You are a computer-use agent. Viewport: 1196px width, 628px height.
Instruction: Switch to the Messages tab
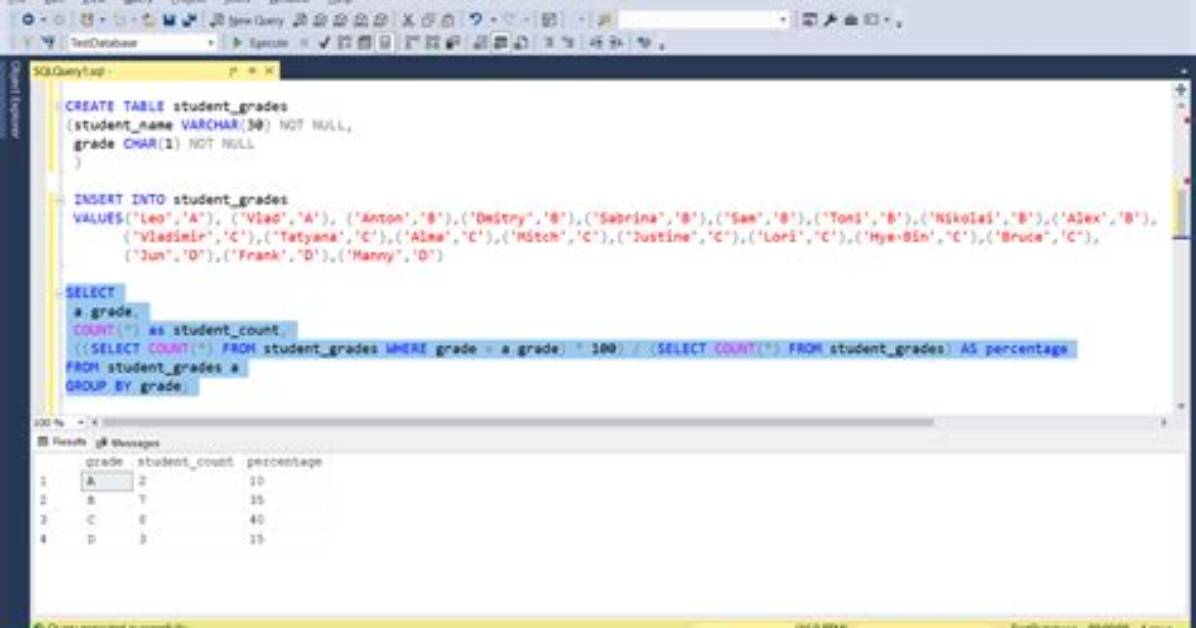pos(128,443)
